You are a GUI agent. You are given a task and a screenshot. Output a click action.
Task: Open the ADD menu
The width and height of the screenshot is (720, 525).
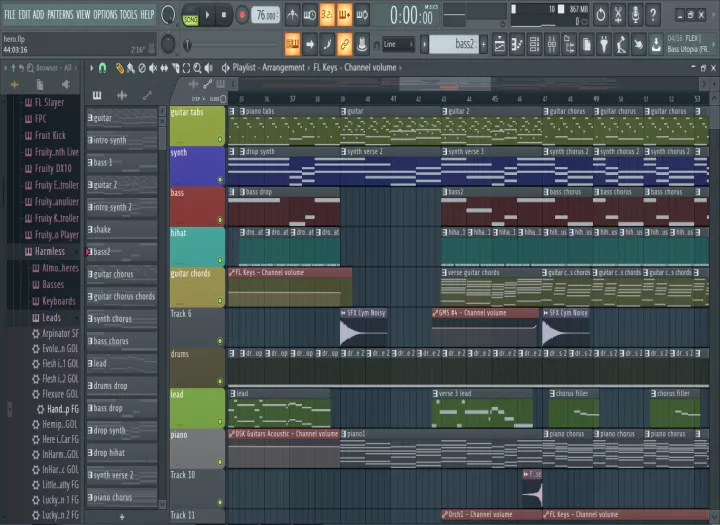(39, 15)
